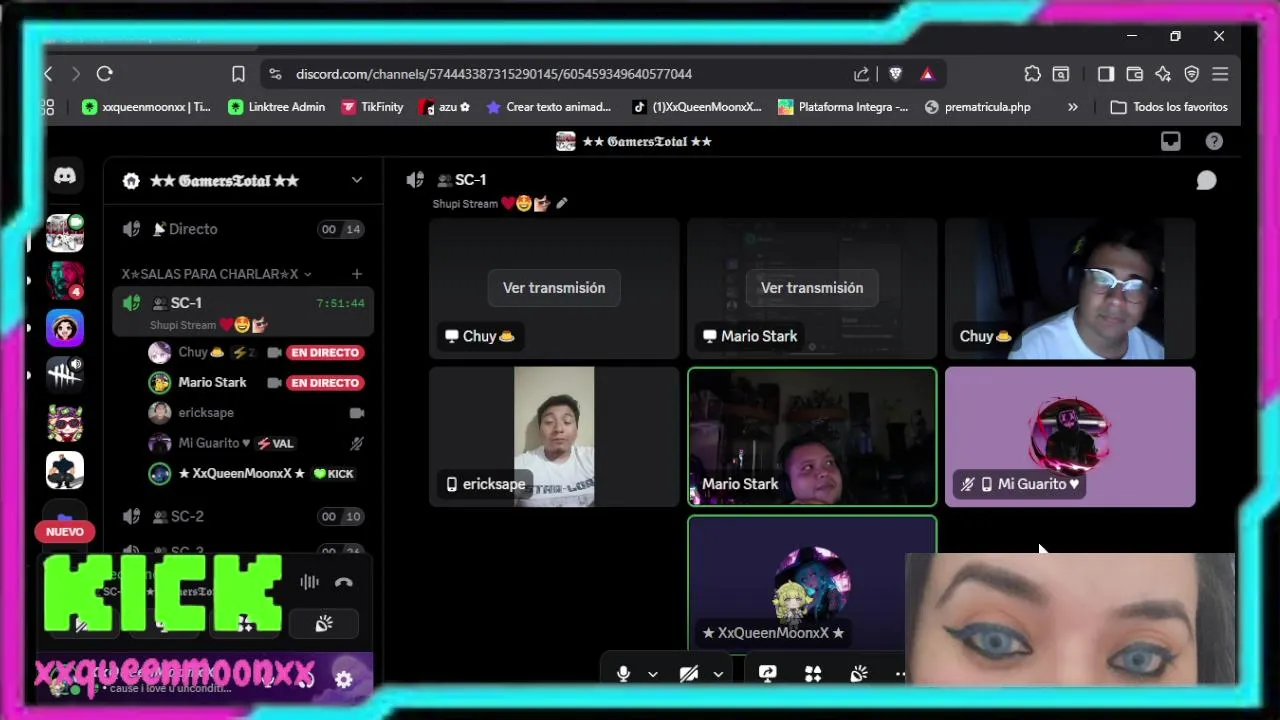This screenshot has width=1280, height=720.
Task: Open Brave VPN shield icon
Action: tap(1191, 74)
